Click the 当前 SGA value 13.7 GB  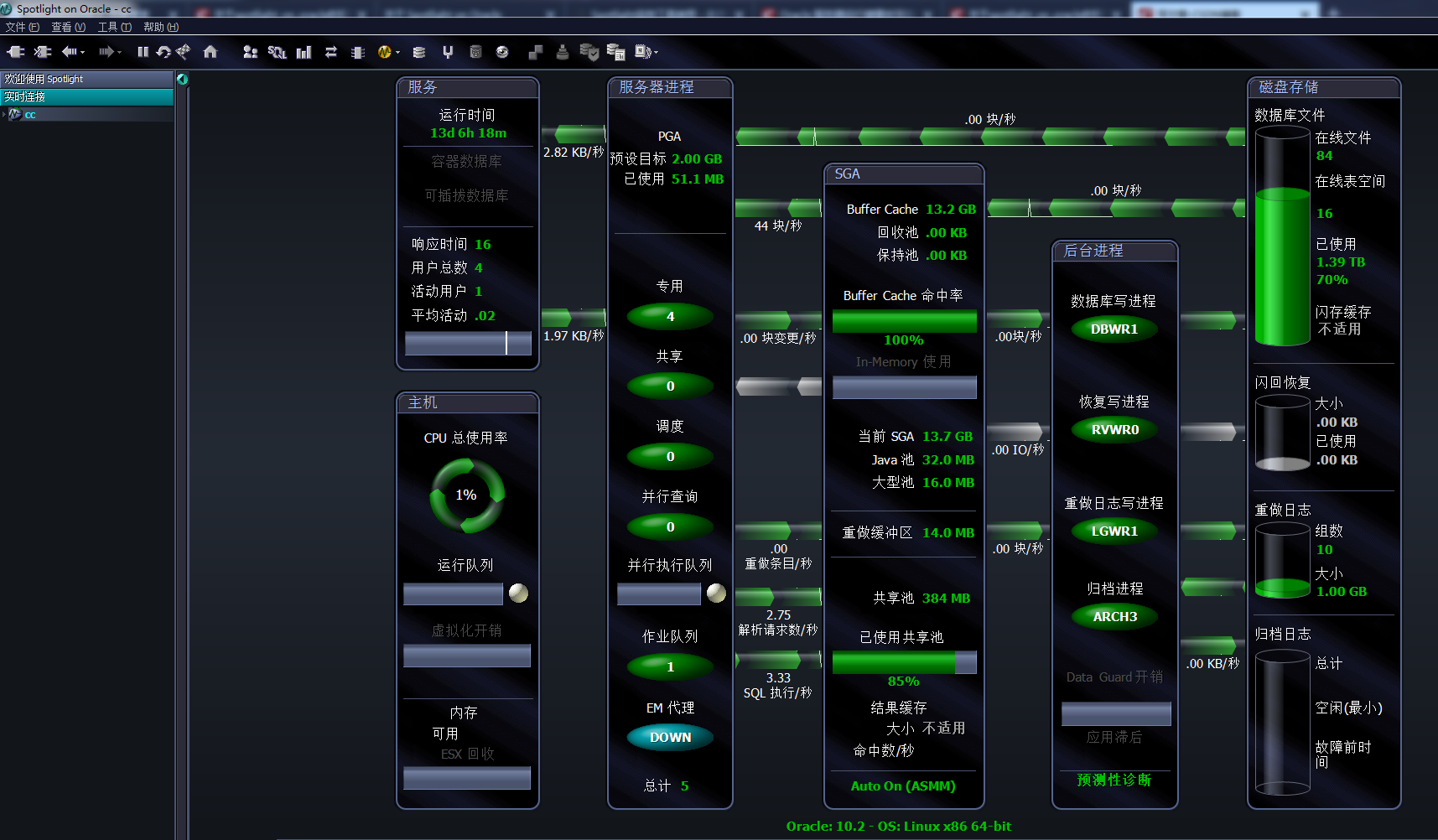pos(947,437)
